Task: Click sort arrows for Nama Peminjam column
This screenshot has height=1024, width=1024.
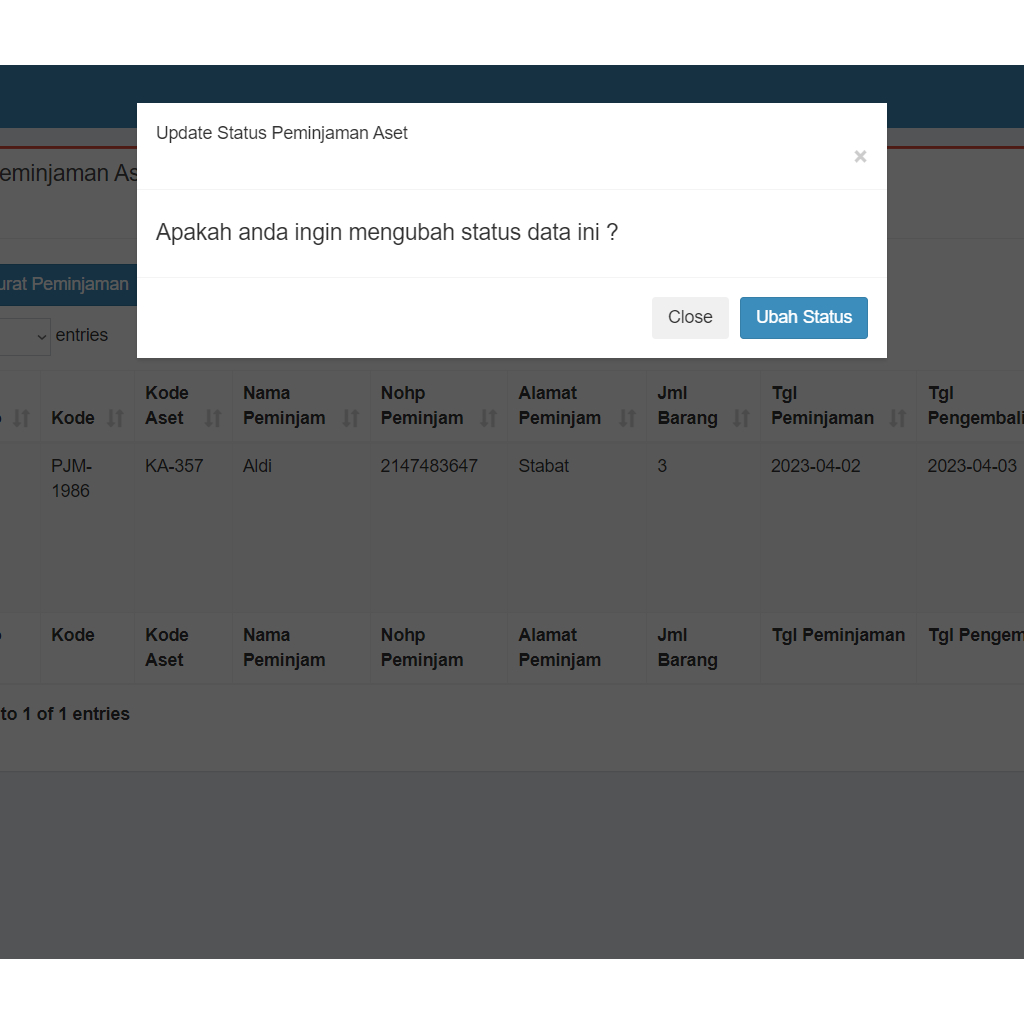Action: (350, 418)
